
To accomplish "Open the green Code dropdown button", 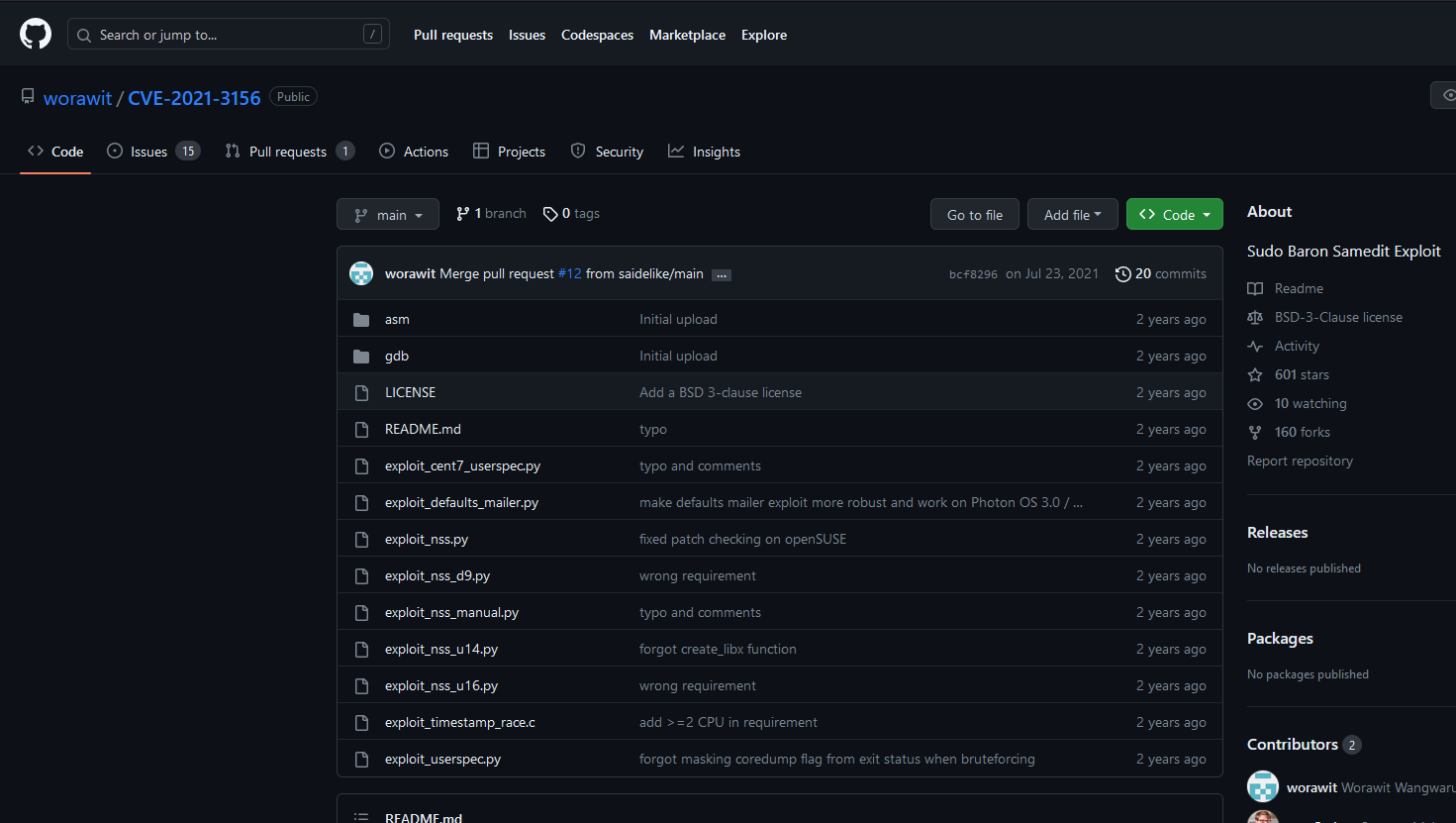I will coord(1175,214).
